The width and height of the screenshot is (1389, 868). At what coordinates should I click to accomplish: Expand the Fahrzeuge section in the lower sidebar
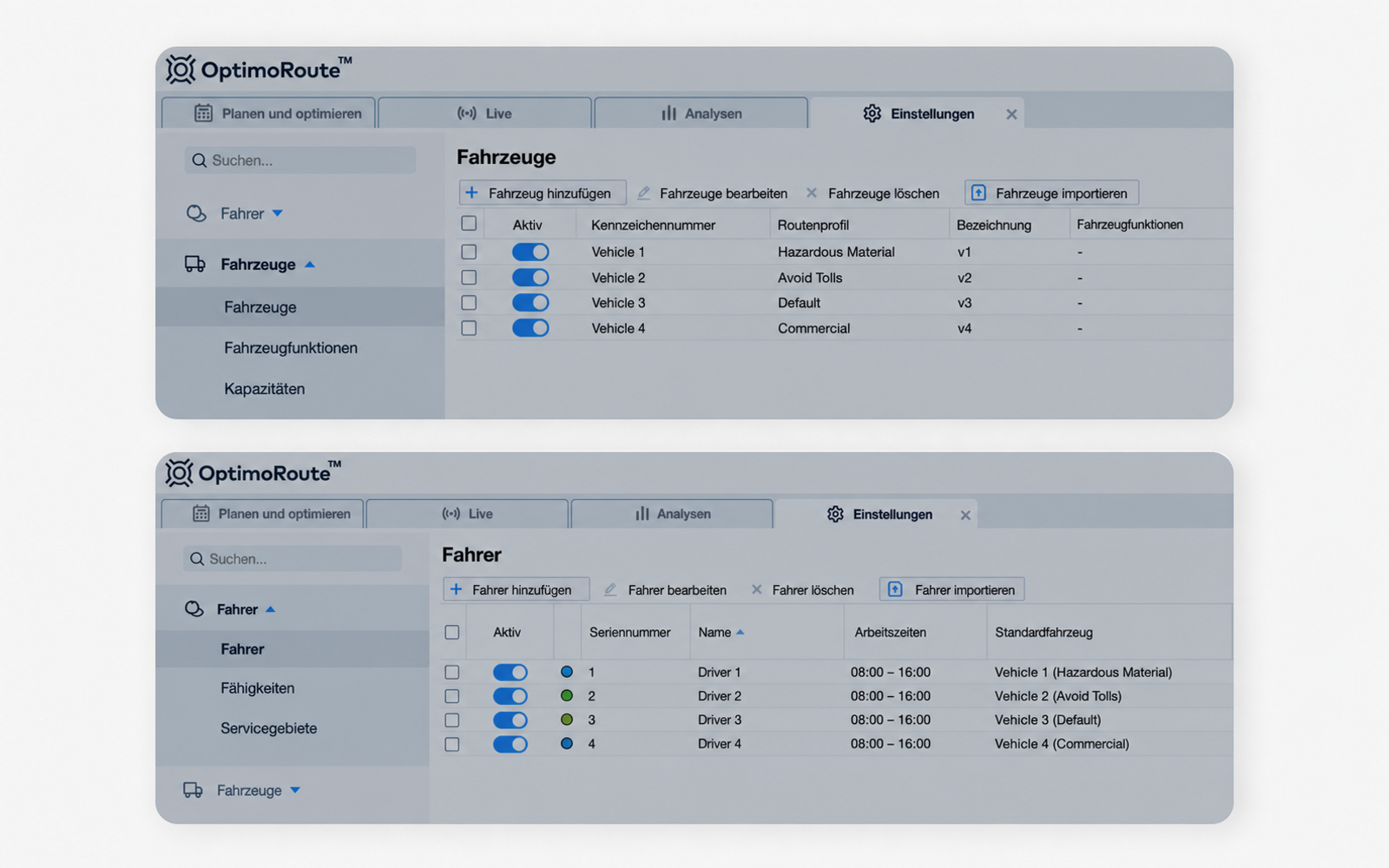coord(295,790)
